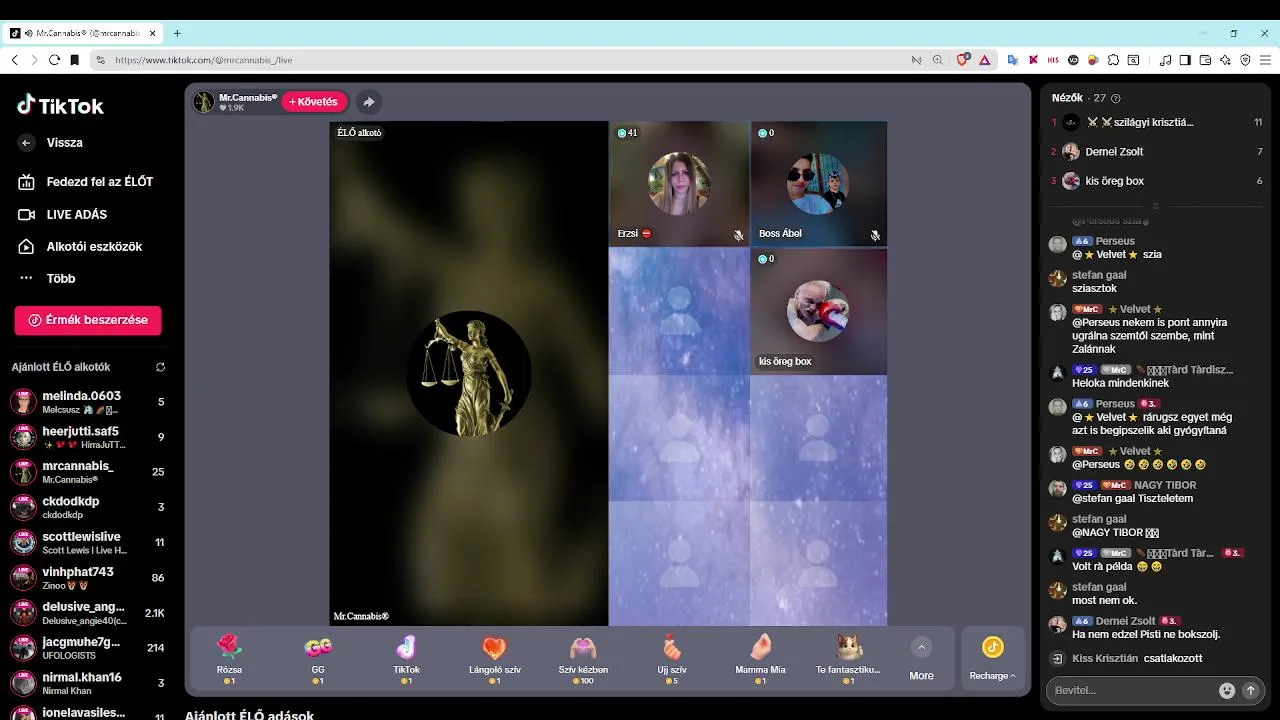Send the Lángoló szív gift

494,658
